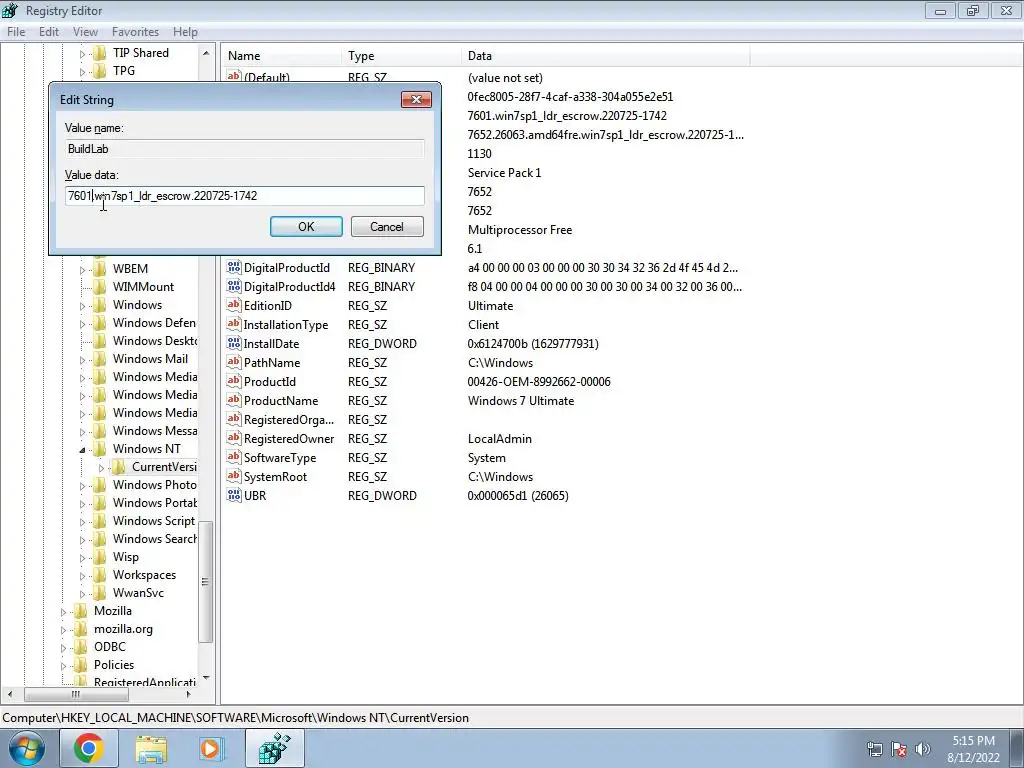The height and width of the screenshot is (768, 1024).
Task: Open the View menu
Action: [x=85, y=31]
